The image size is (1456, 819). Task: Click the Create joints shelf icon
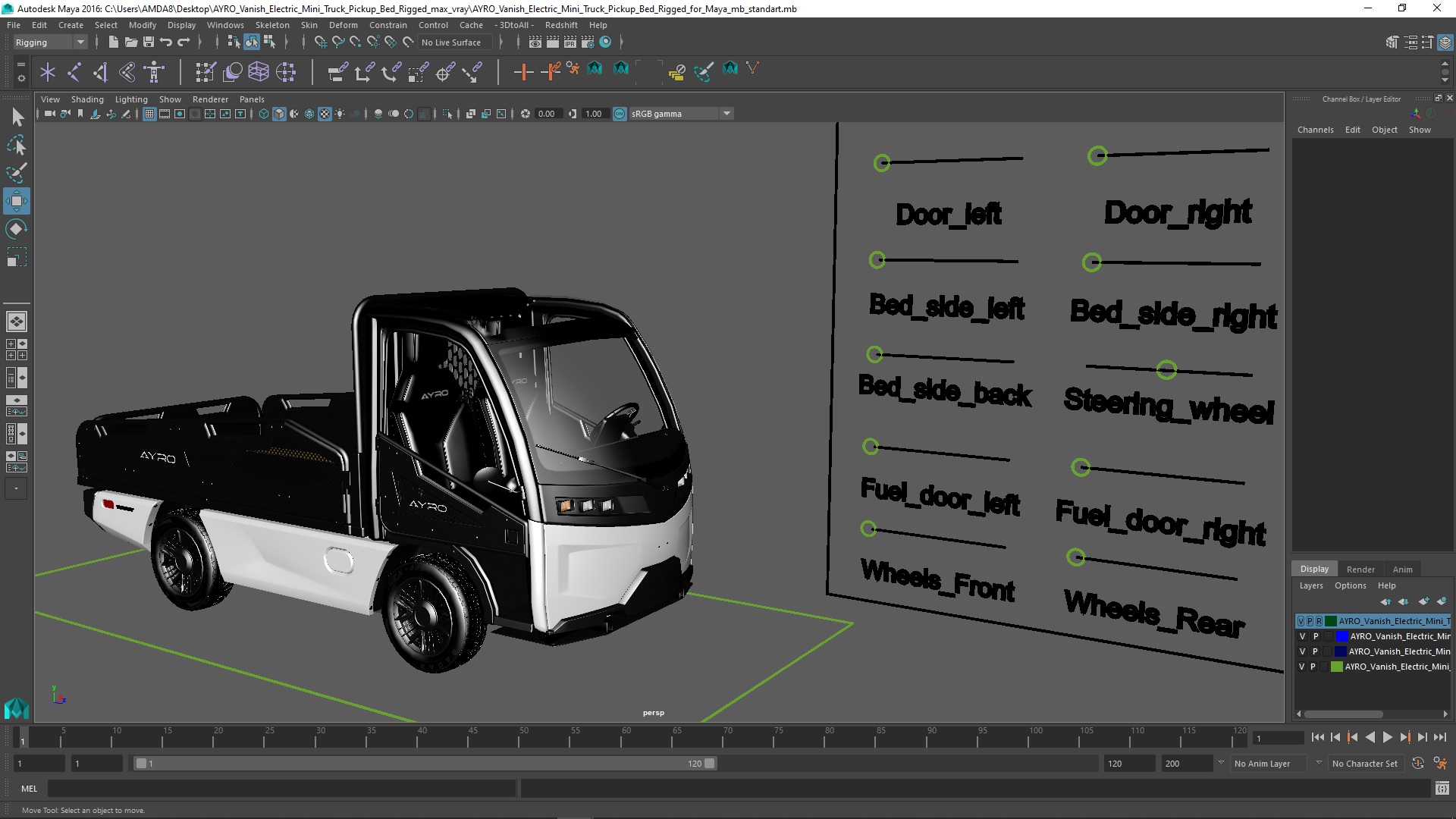(x=74, y=72)
